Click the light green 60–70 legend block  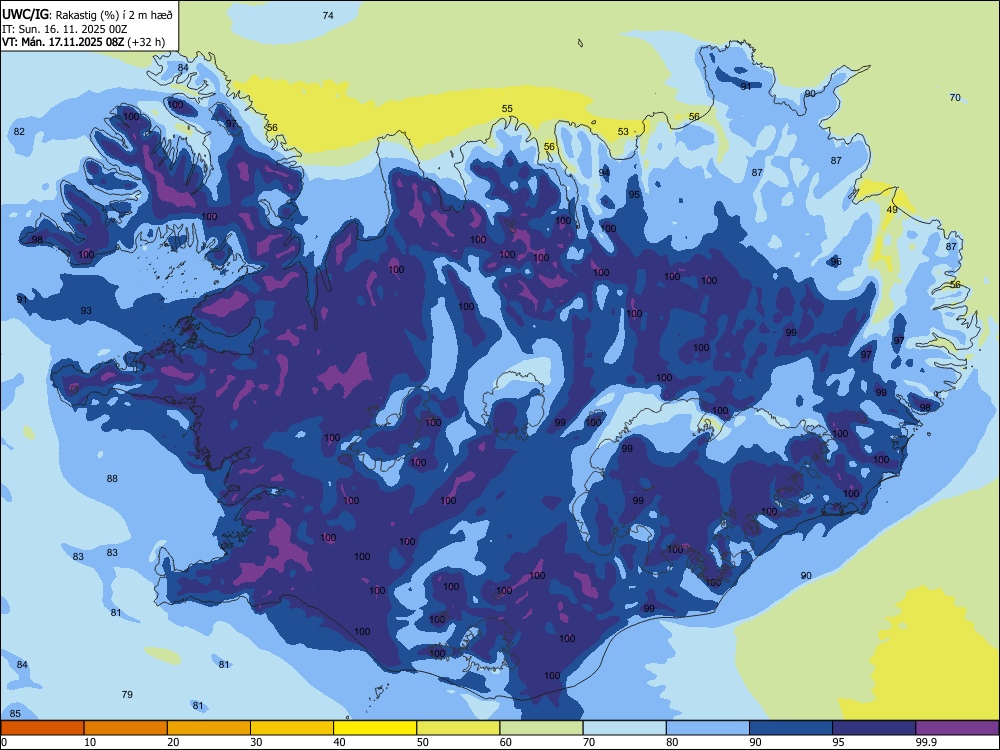click(541, 728)
